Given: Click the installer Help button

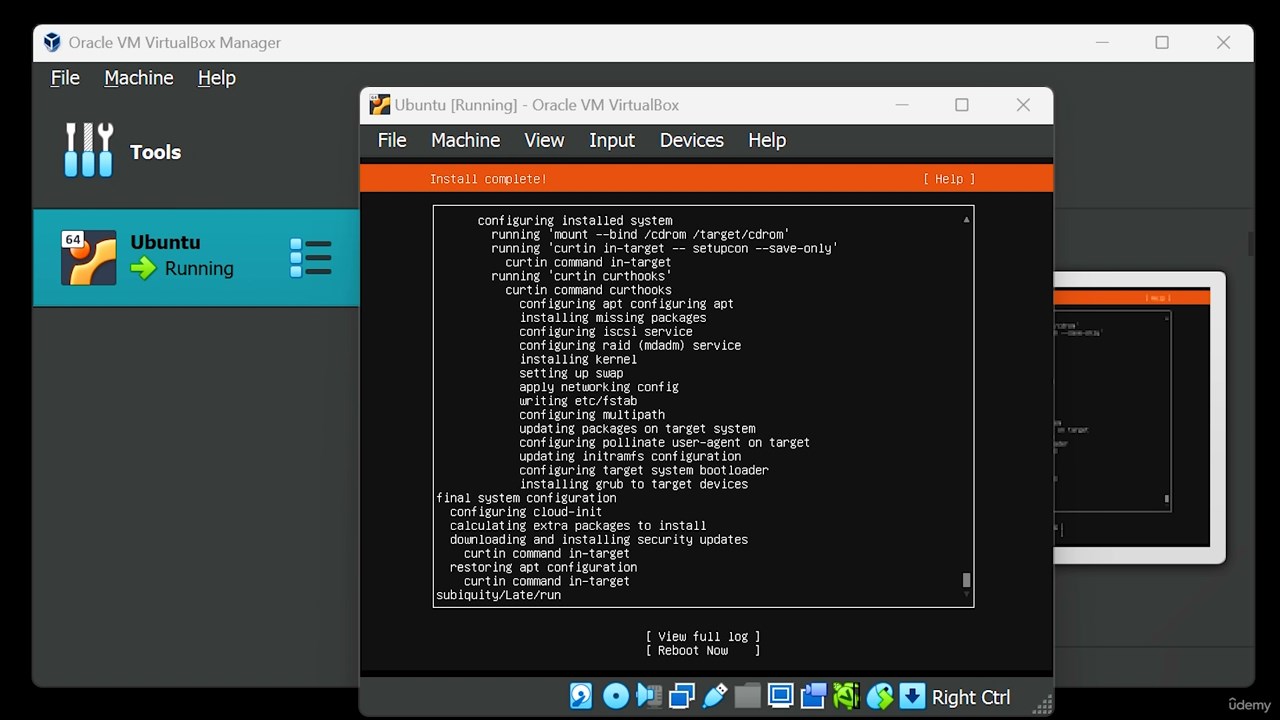Looking at the screenshot, I should [949, 179].
